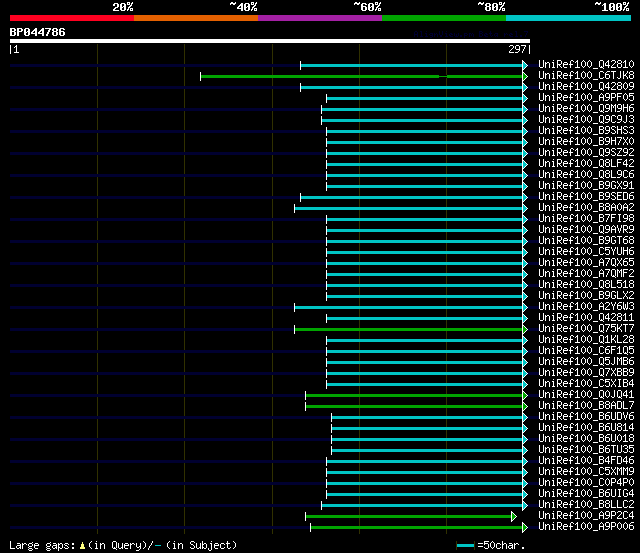Viewport: 640px width, 553px height.
Task: Click the UniRef100_B8A0A2 label
Action: point(586,208)
